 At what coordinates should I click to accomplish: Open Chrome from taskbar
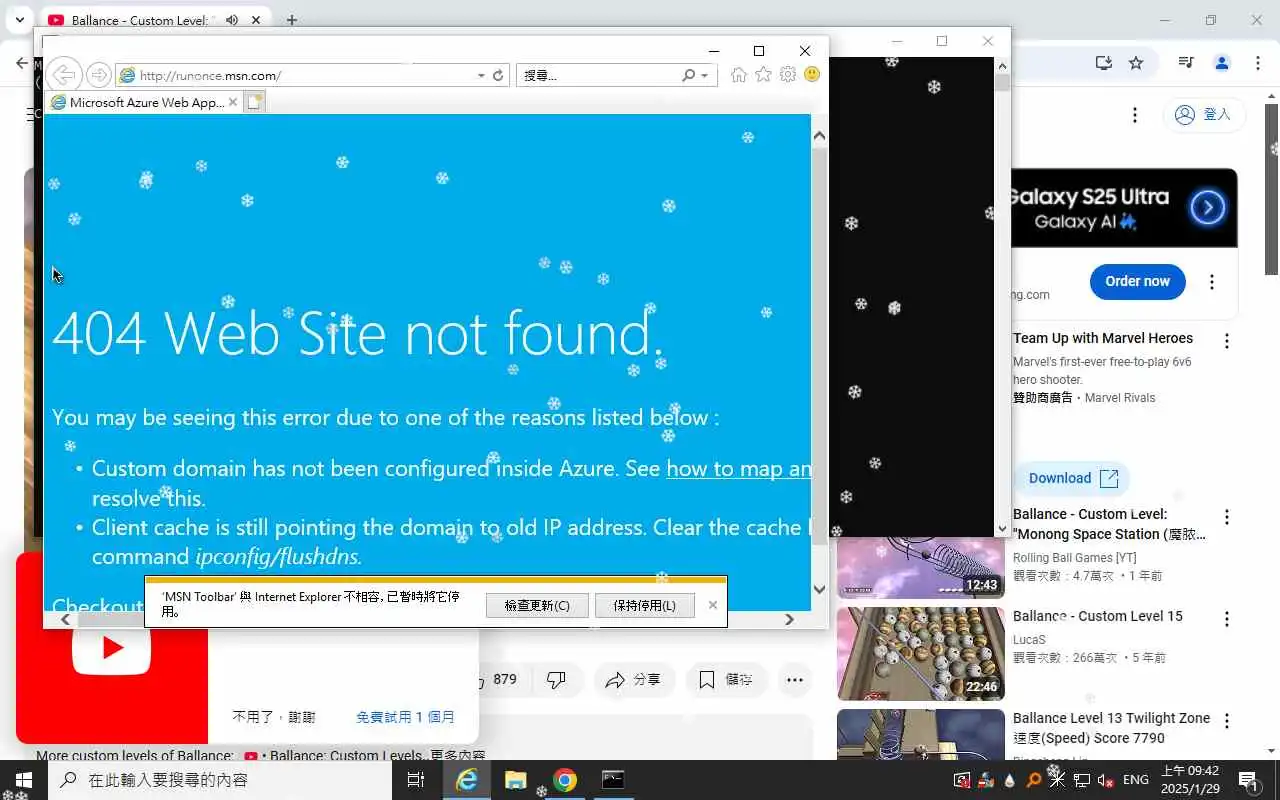coord(565,780)
